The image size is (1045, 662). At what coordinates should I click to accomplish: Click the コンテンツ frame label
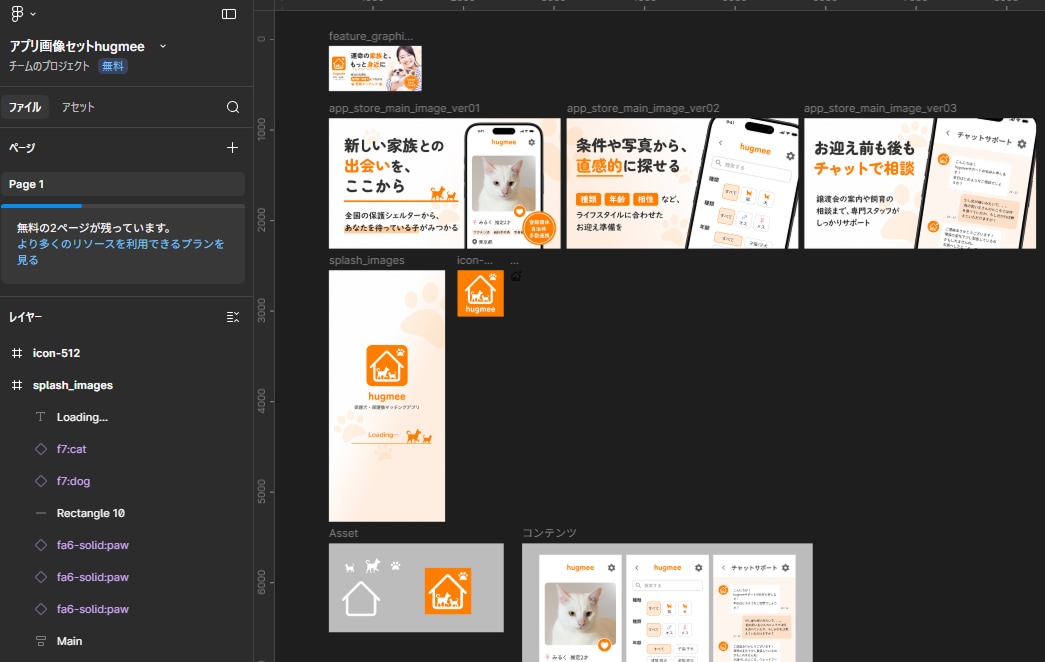[549, 533]
